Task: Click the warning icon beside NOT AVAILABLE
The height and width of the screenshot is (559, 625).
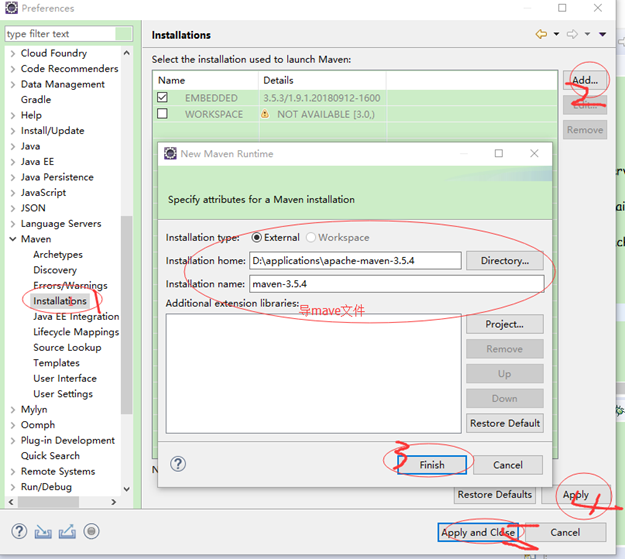Action: point(265,114)
